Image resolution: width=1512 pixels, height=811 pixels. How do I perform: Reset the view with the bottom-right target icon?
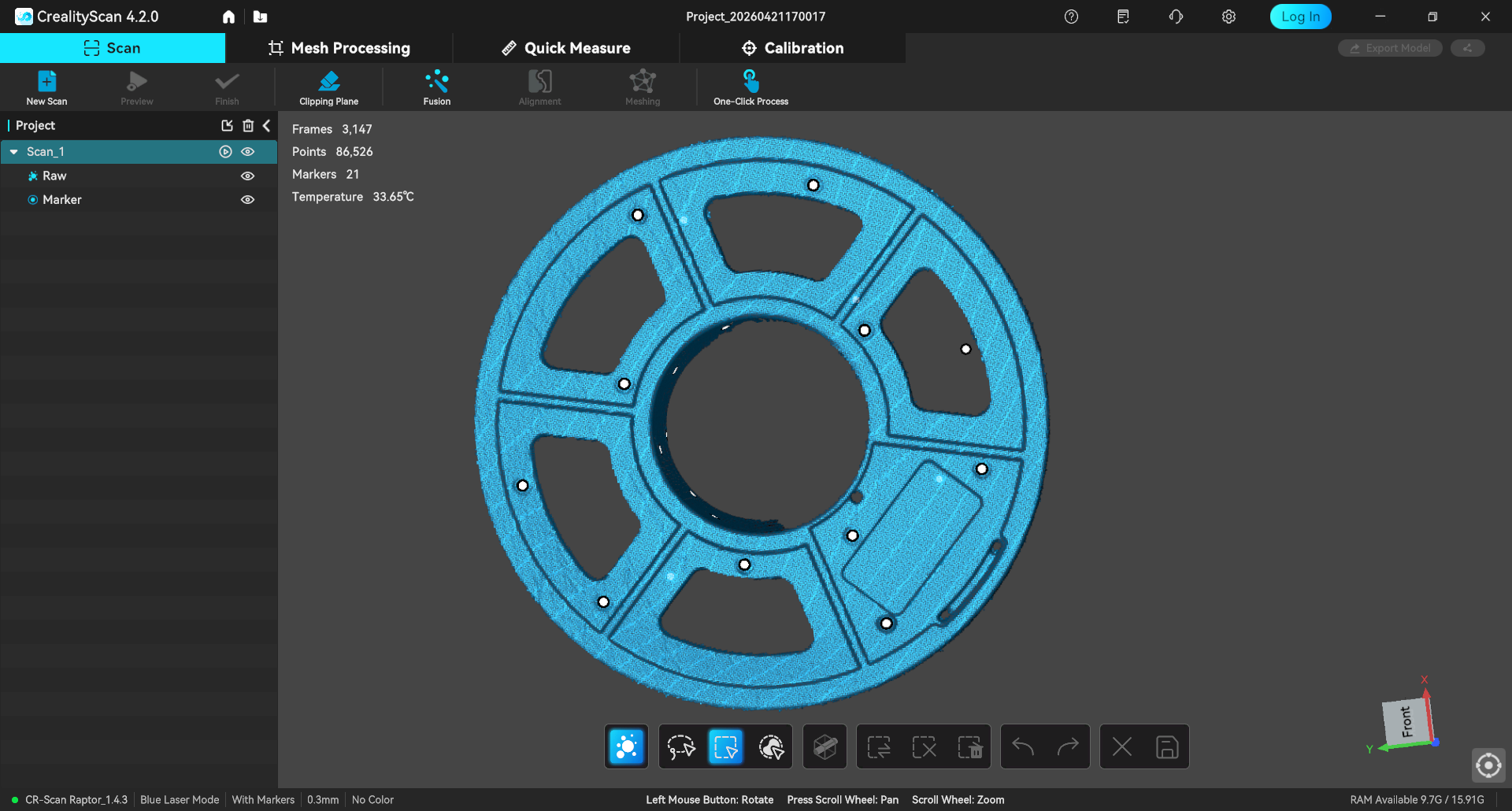pos(1488,765)
